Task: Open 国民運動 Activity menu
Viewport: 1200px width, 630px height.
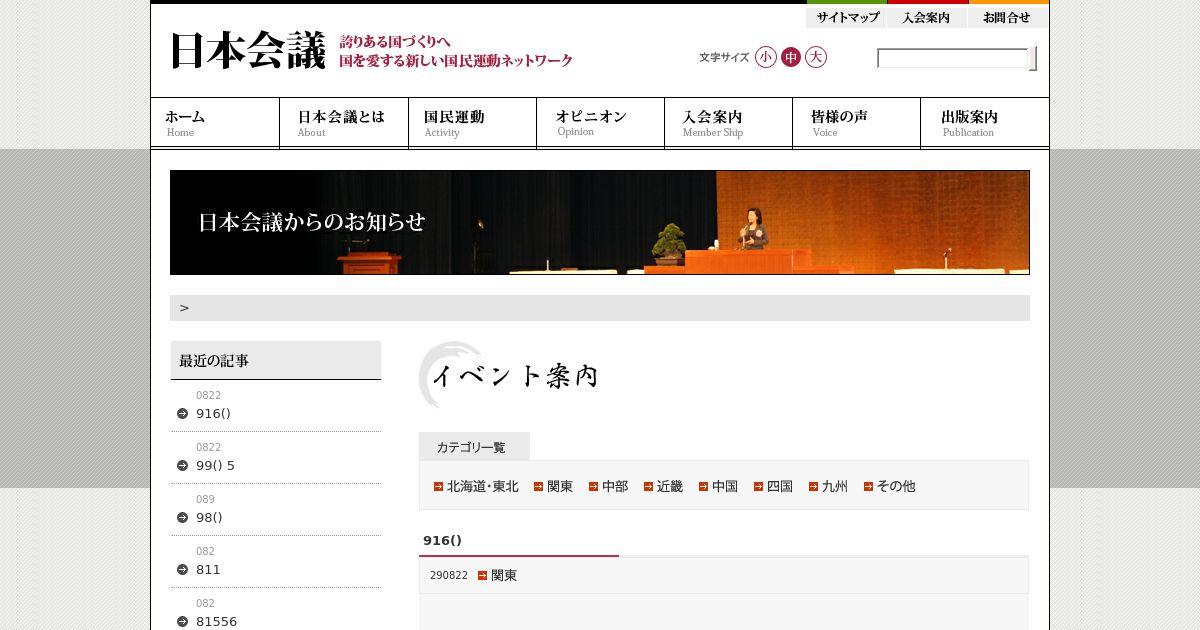Action: tap(472, 123)
